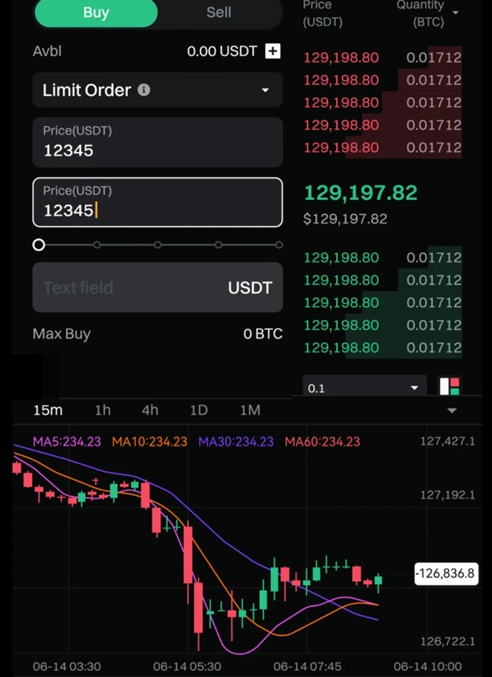Set amount slider to its last stop
Image resolution: width=492 pixels, height=677 pixels.
tap(279, 245)
